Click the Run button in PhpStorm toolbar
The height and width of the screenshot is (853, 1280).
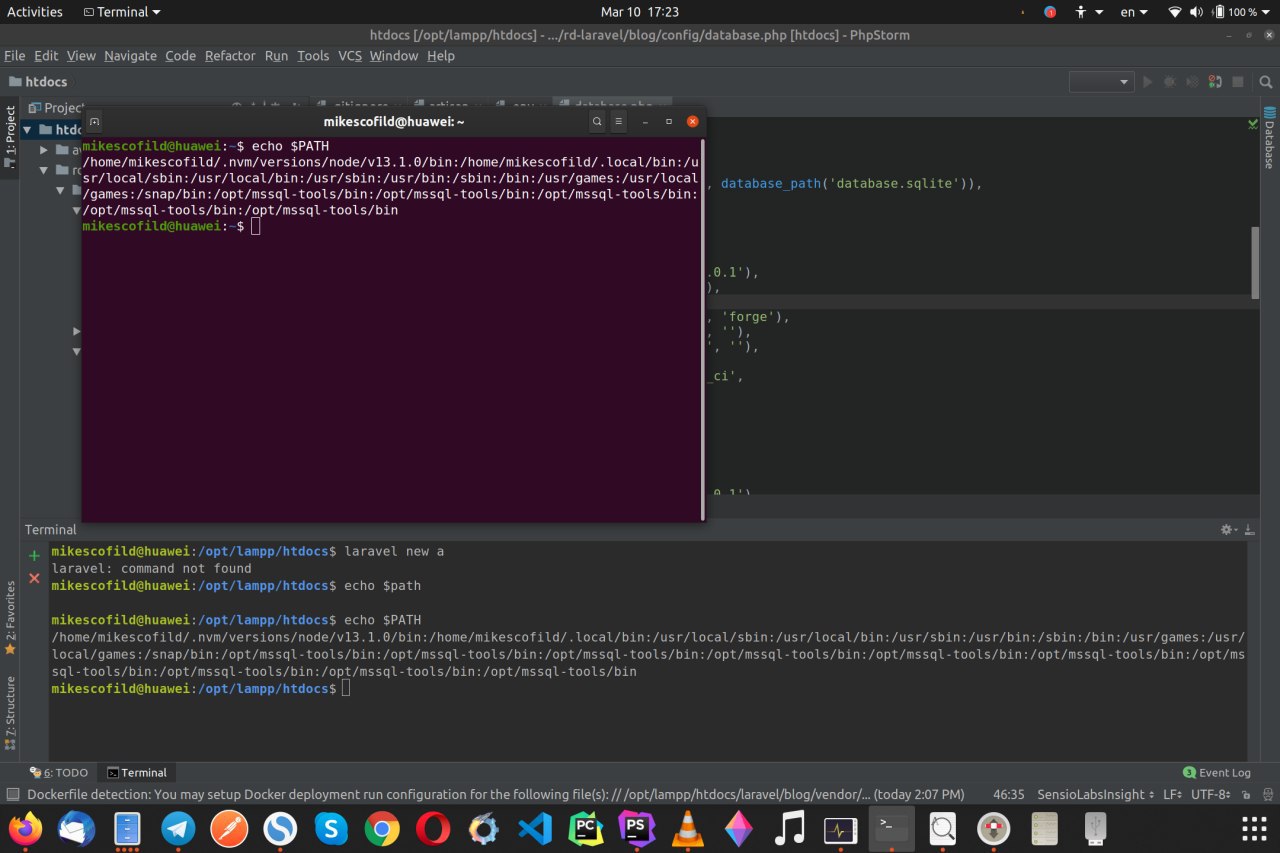coord(1147,82)
